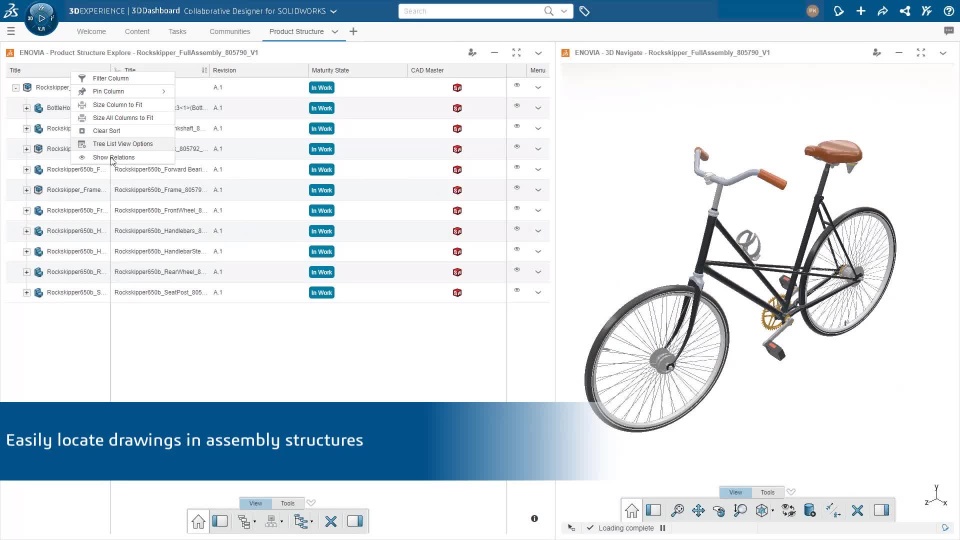960x540 pixels.
Task: Click close X in Product Structure toolbar
Action: coord(331,522)
